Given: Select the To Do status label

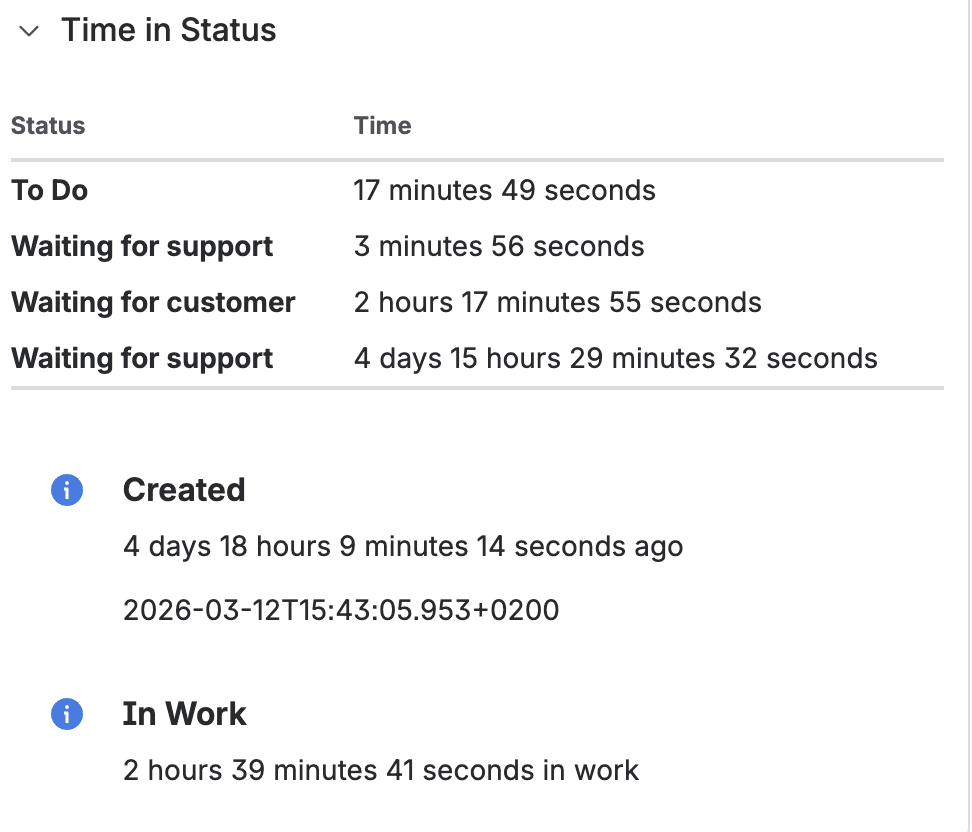Looking at the screenshot, I should (50, 190).
